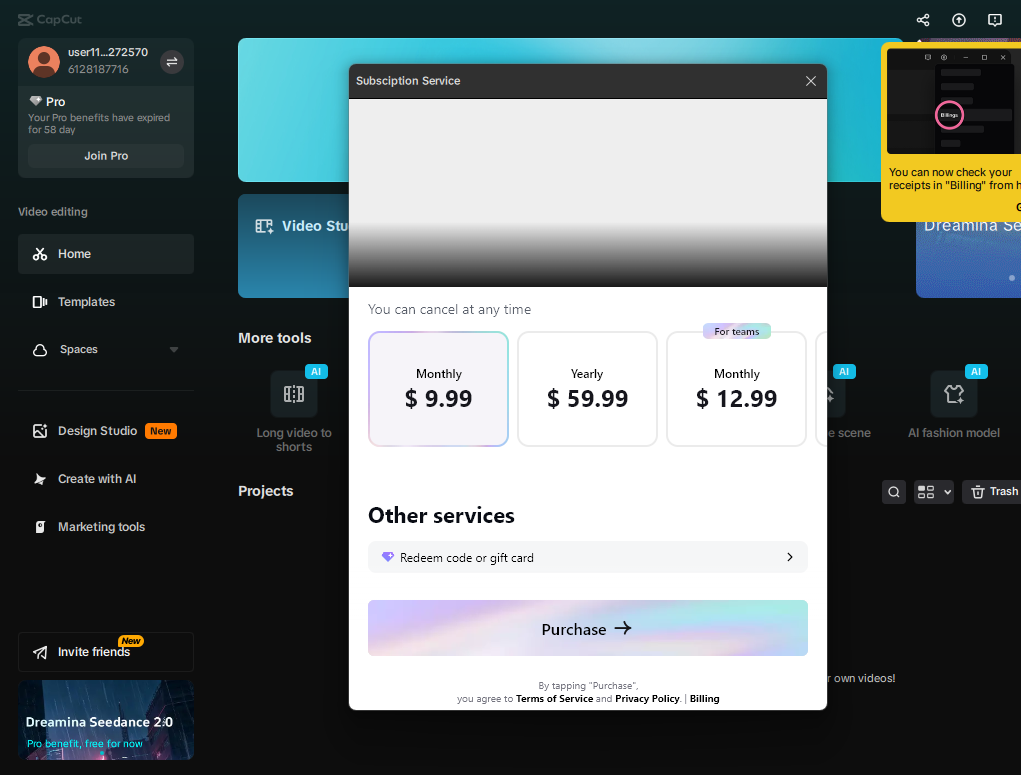Image resolution: width=1021 pixels, height=775 pixels.
Task: Open the Privacy Policy link
Action: tap(647, 698)
